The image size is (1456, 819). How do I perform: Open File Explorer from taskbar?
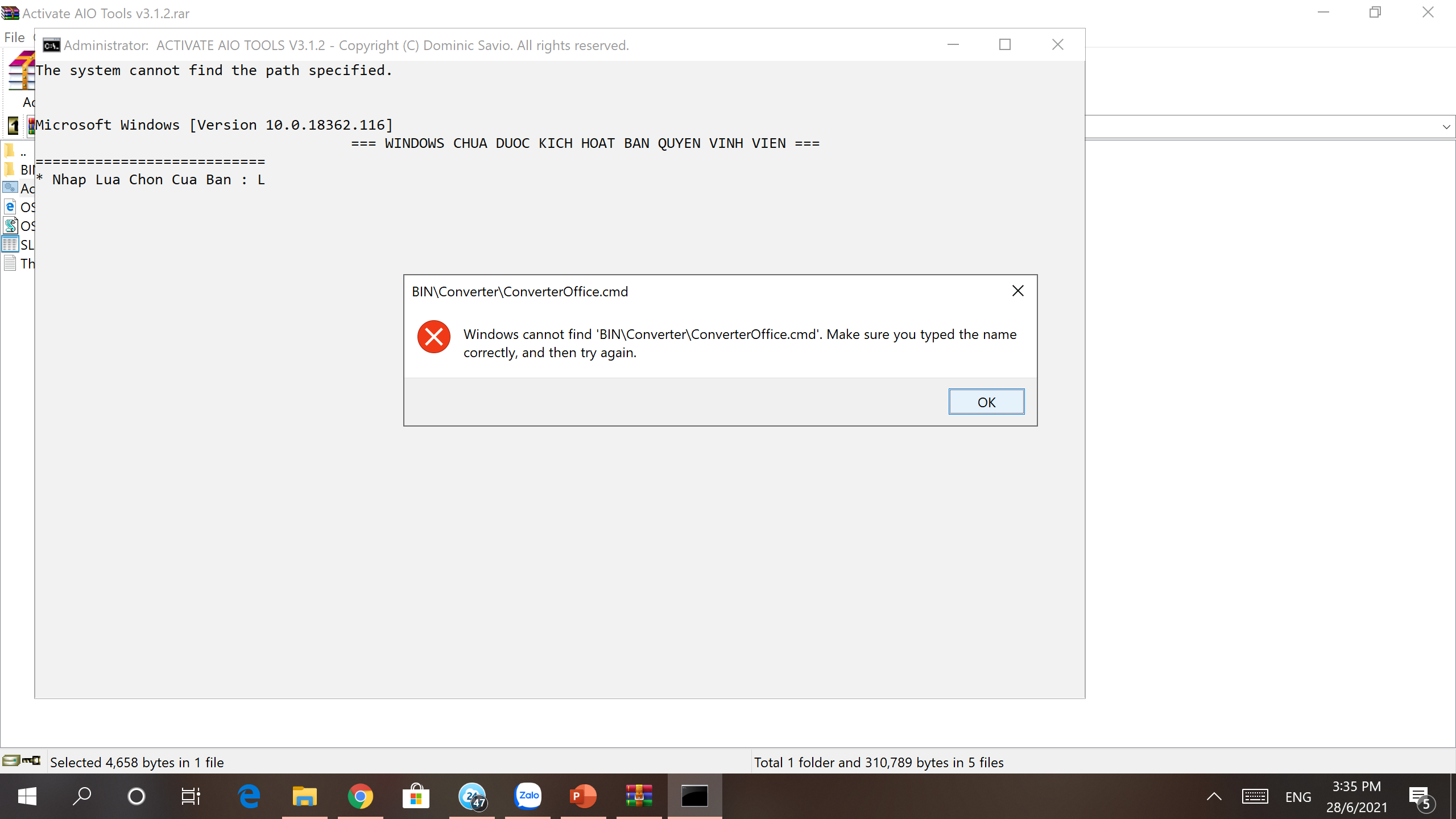(x=305, y=796)
